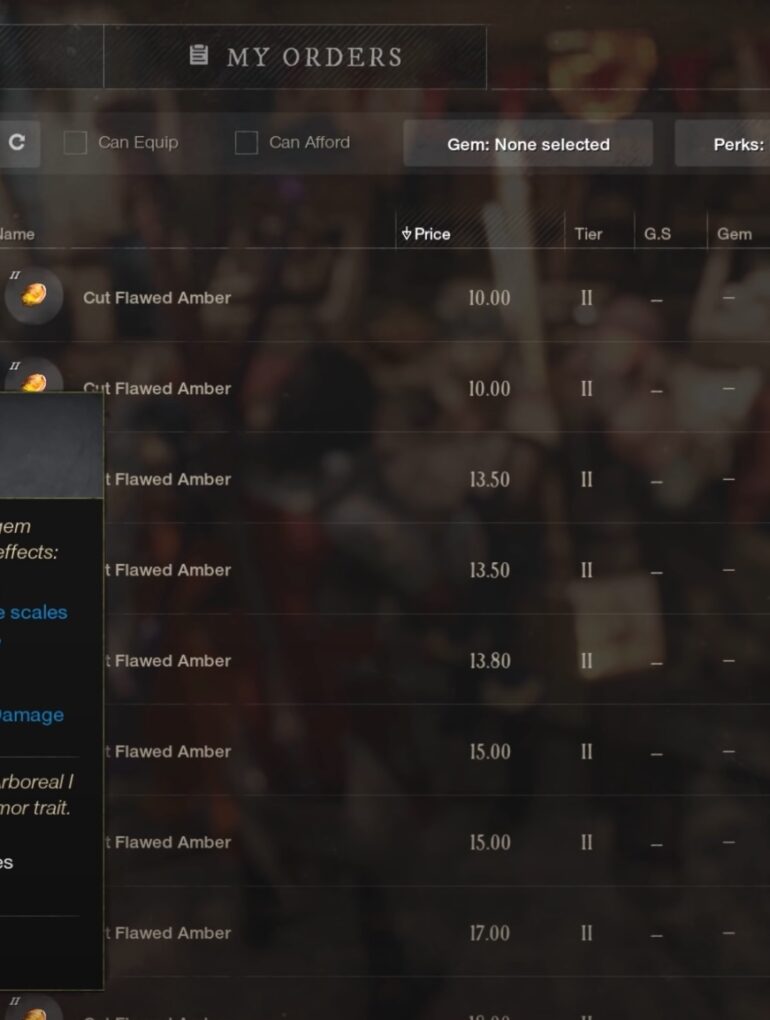This screenshot has height=1020, width=770.
Task: Select the 13.80 priced amber listing
Action: click(x=489, y=661)
